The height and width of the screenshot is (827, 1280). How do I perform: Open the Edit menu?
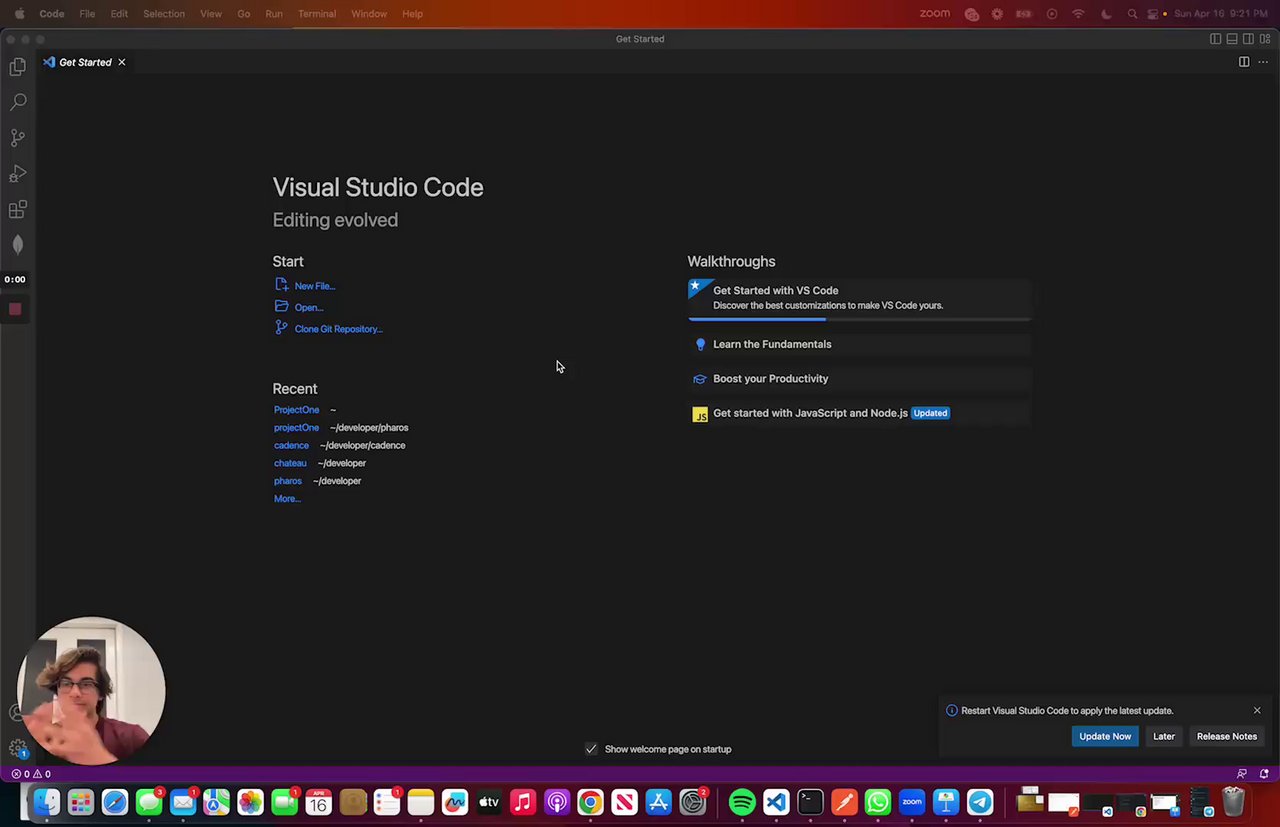coord(119,14)
